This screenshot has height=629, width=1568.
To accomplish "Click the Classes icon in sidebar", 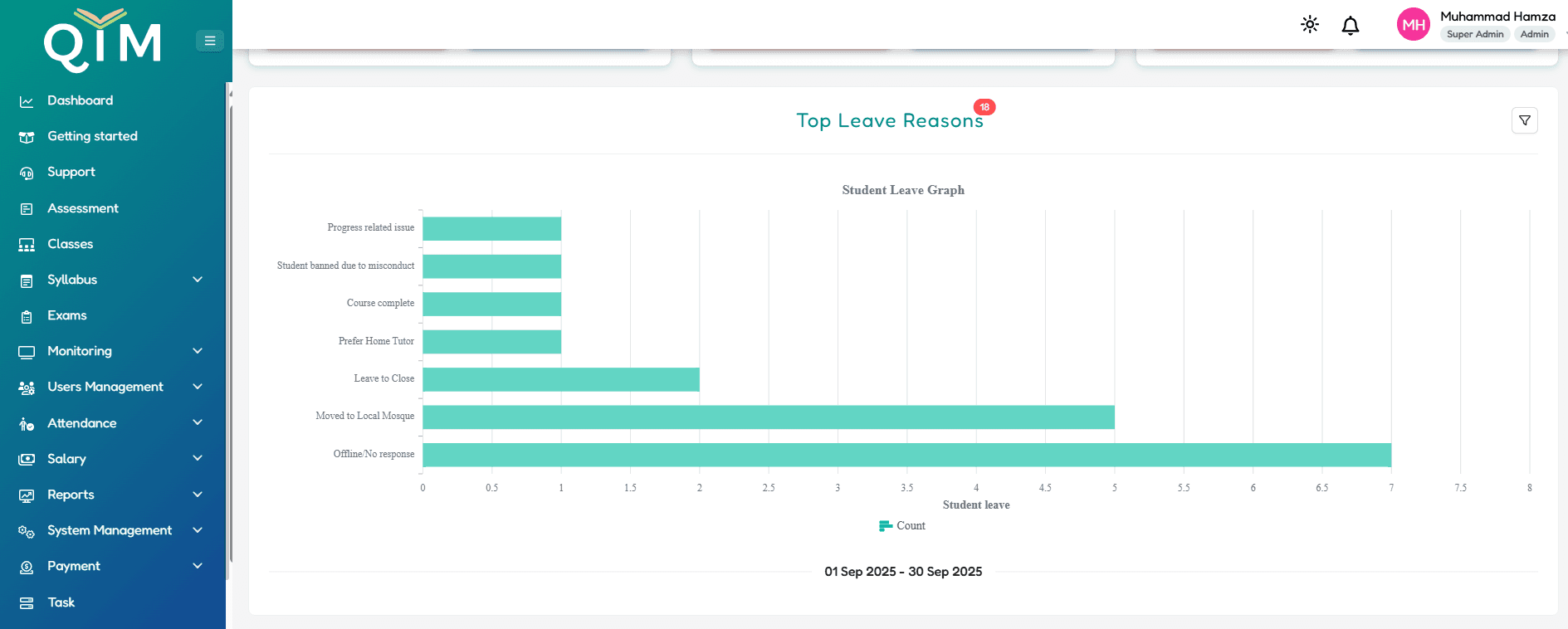I will coord(27,245).
